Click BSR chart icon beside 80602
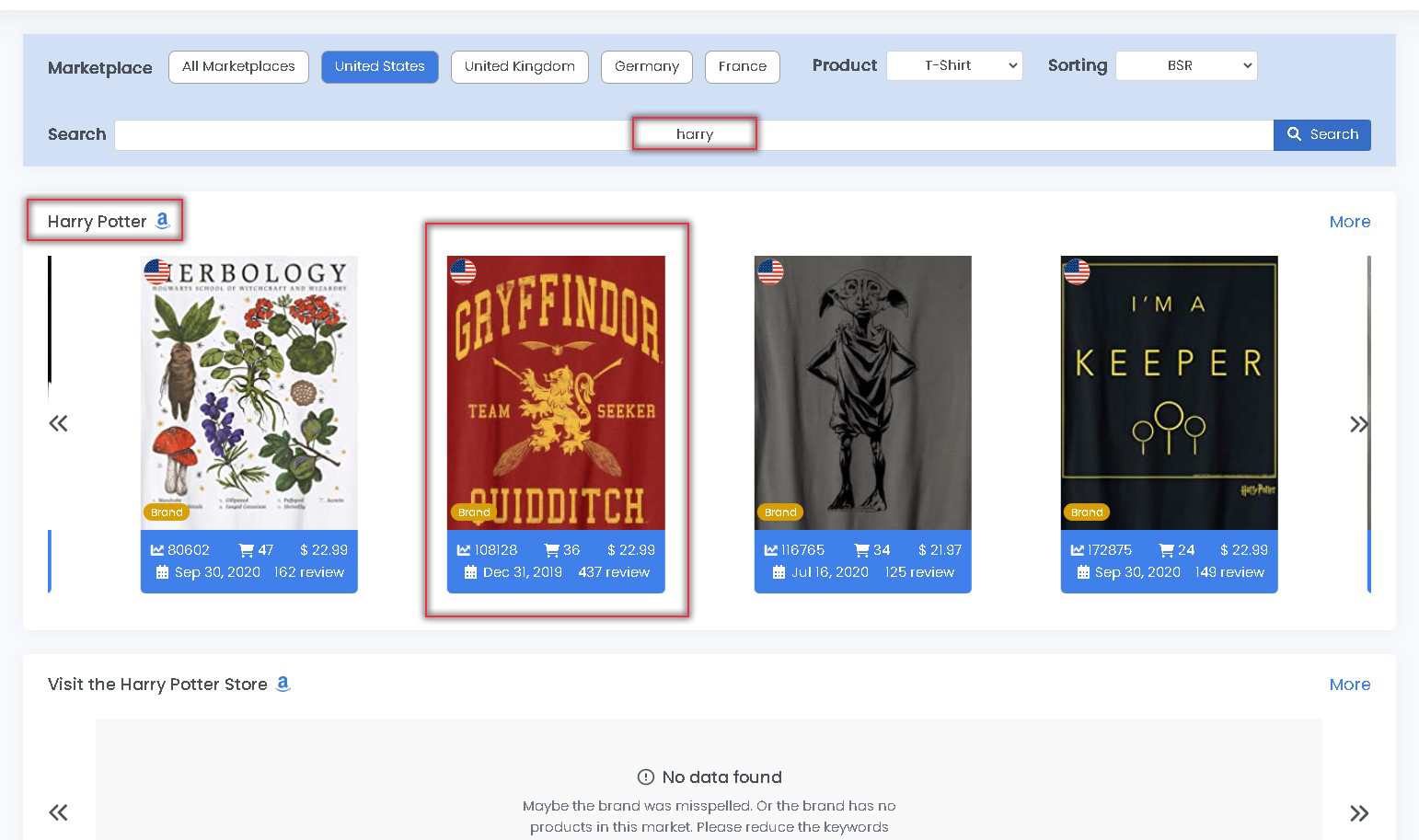The width and height of the screenshot is (1419, 840). (157, 550)
